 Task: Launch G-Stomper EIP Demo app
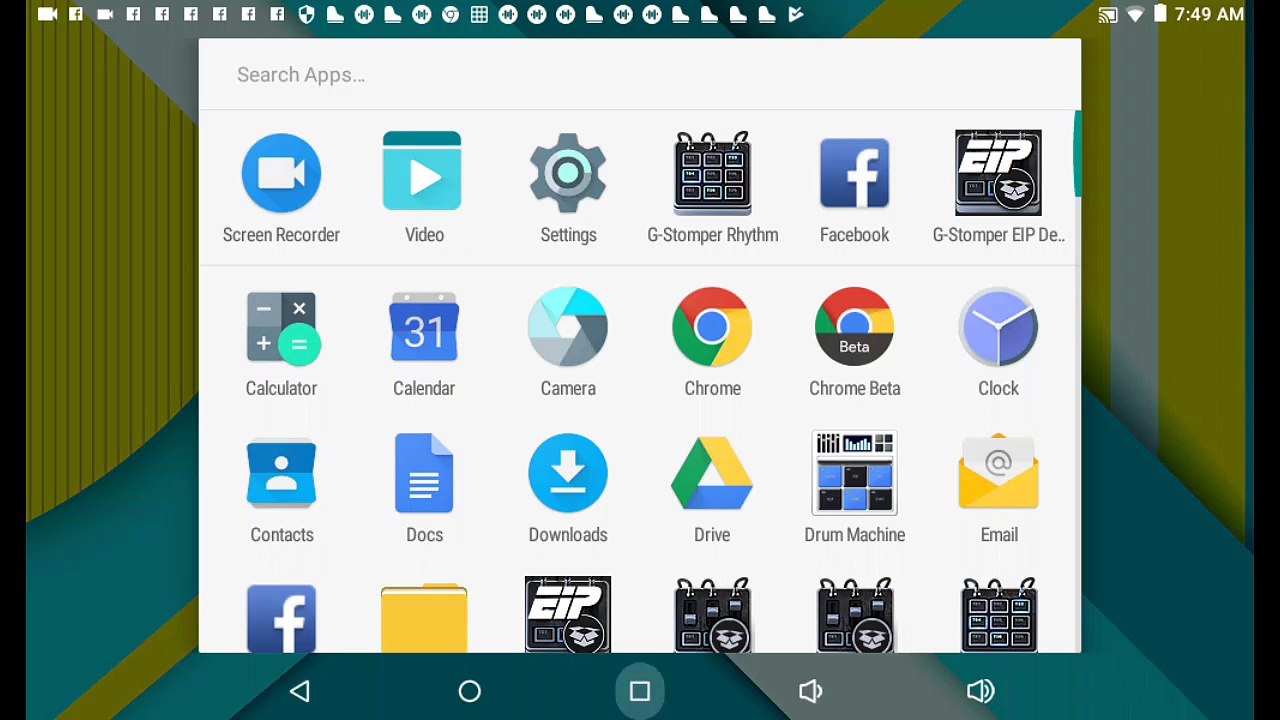click(x=998, y=173)
